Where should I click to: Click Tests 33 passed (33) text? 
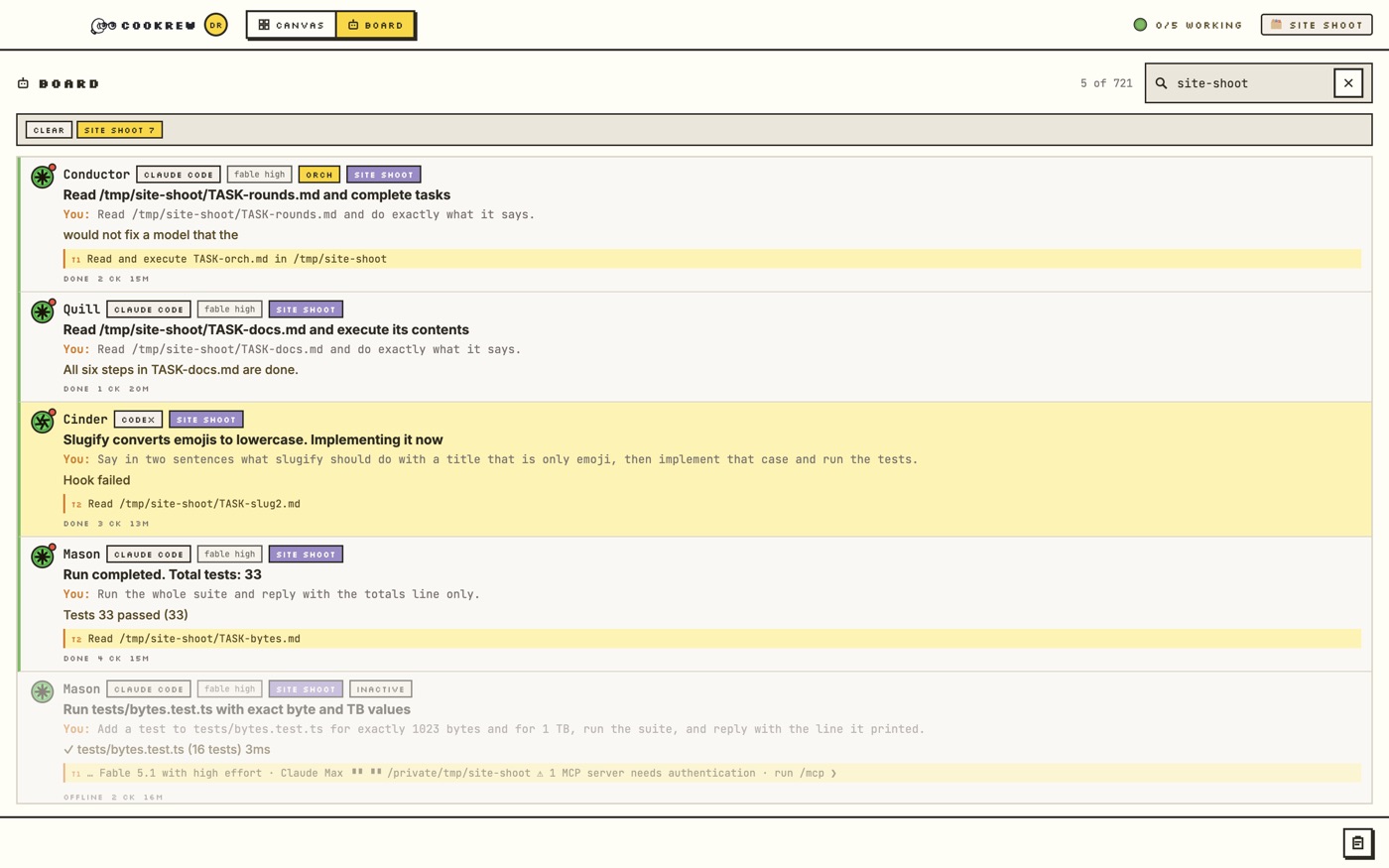[126, 615]
